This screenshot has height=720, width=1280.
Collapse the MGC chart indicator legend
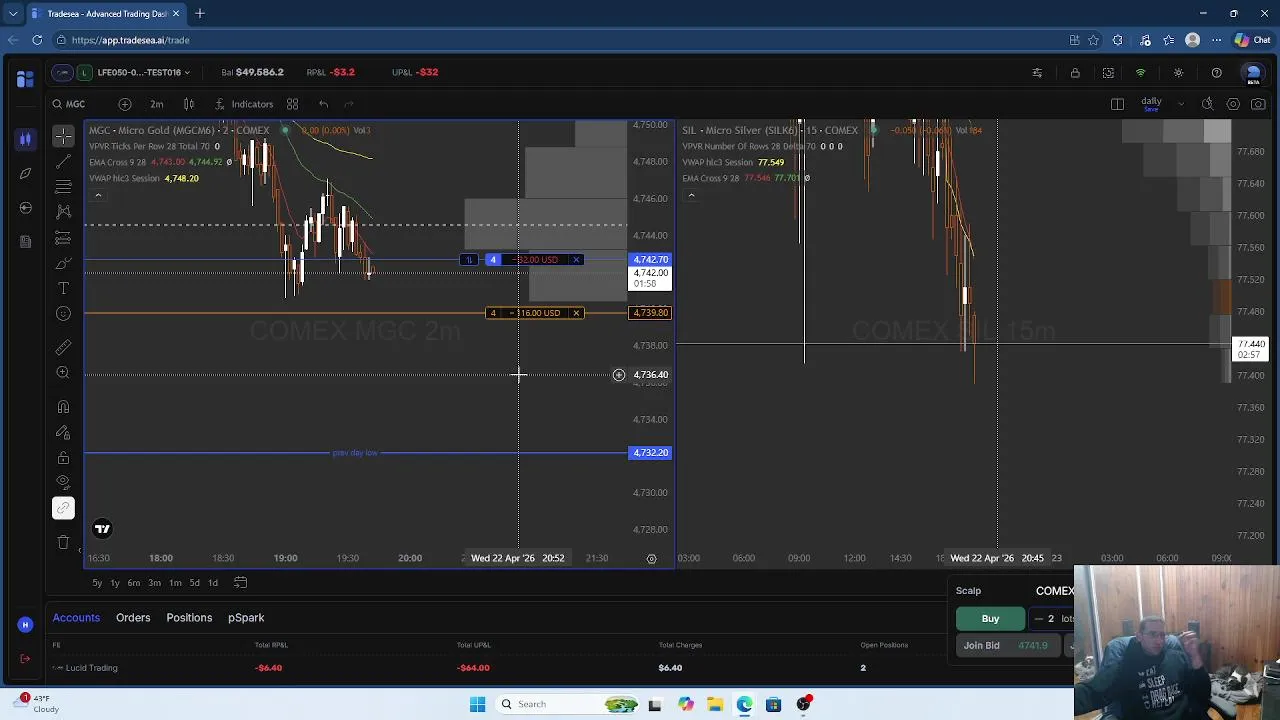pyautogui.click(x=98, y=196)
